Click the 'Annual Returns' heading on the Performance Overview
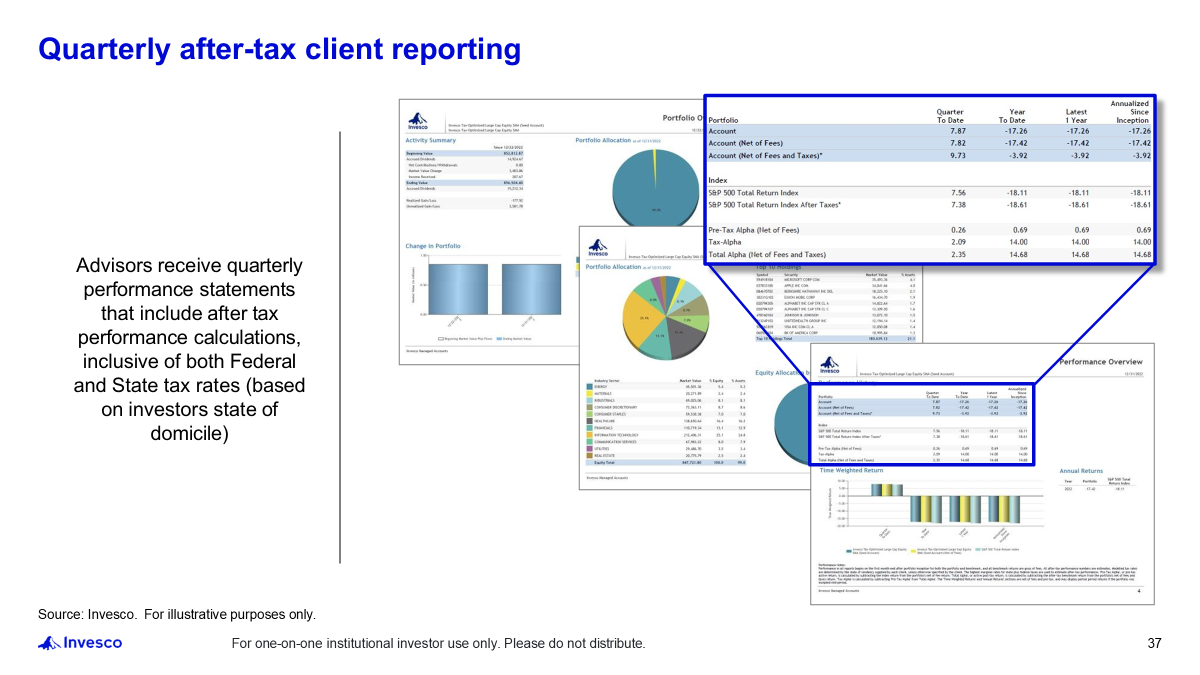 [1082, 470]
